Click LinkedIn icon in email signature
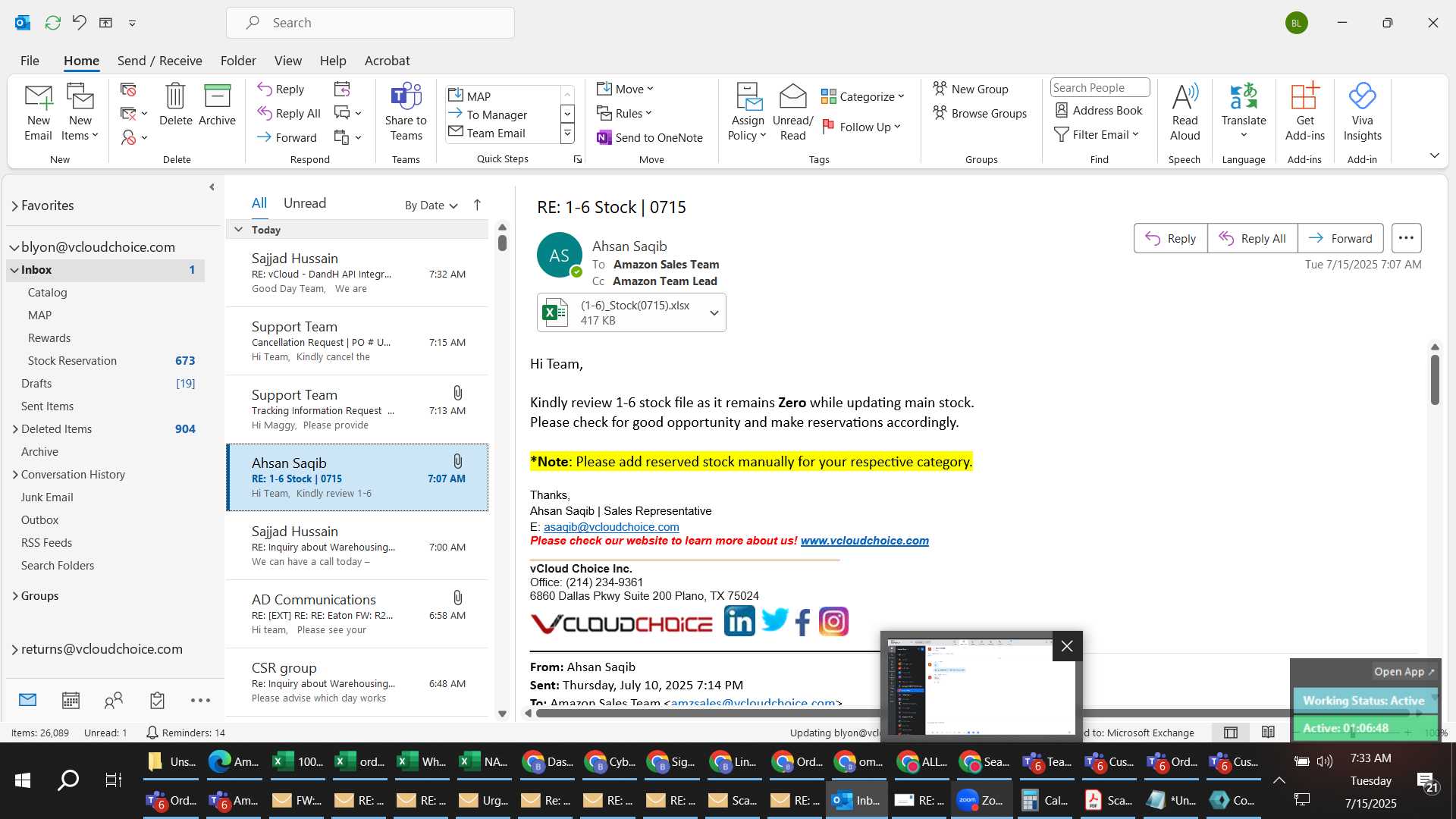1456x819 pixels. tap(739, 621)
